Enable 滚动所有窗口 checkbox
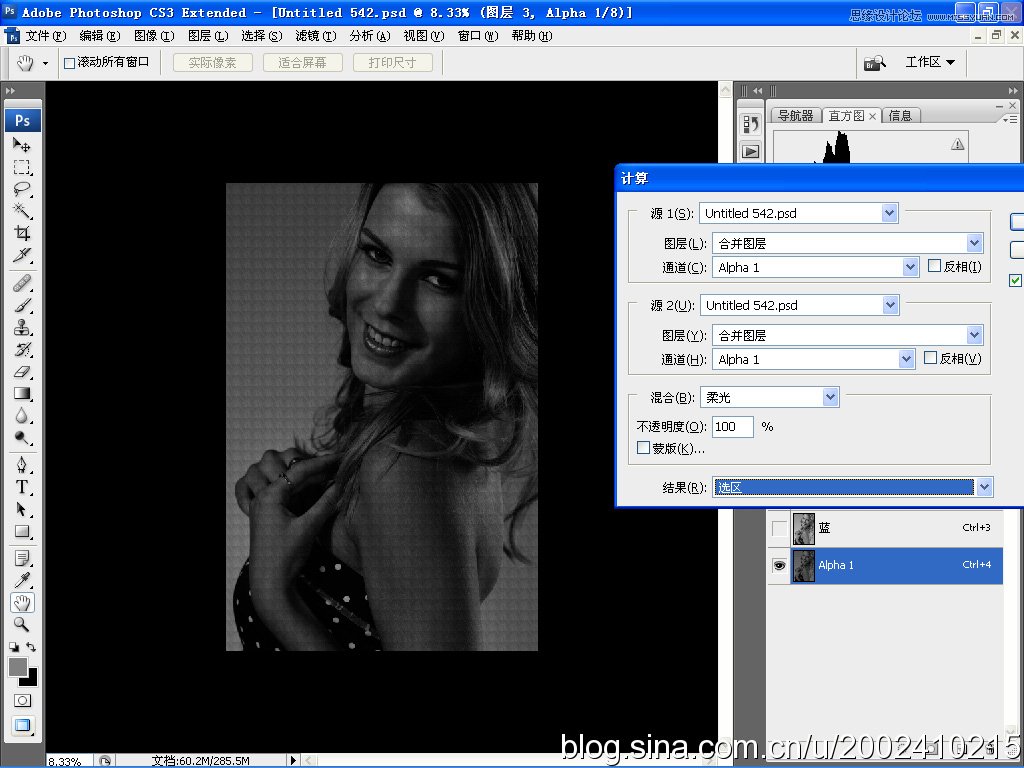The width and height of the screenshot is (1024, 768). point(69,63)
